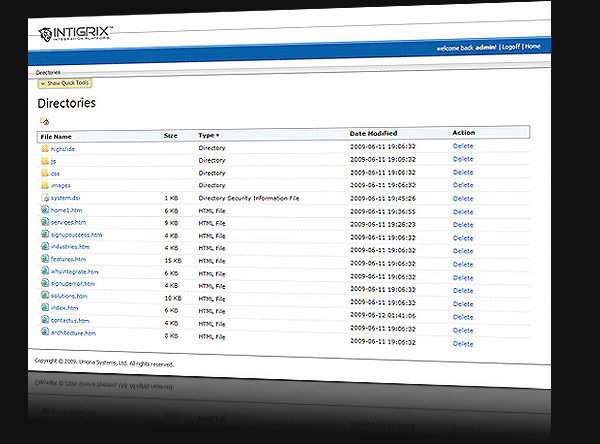Open the solutions.htm file link
600x444 pixels.
pyautogui.click(x=69, y=296)
